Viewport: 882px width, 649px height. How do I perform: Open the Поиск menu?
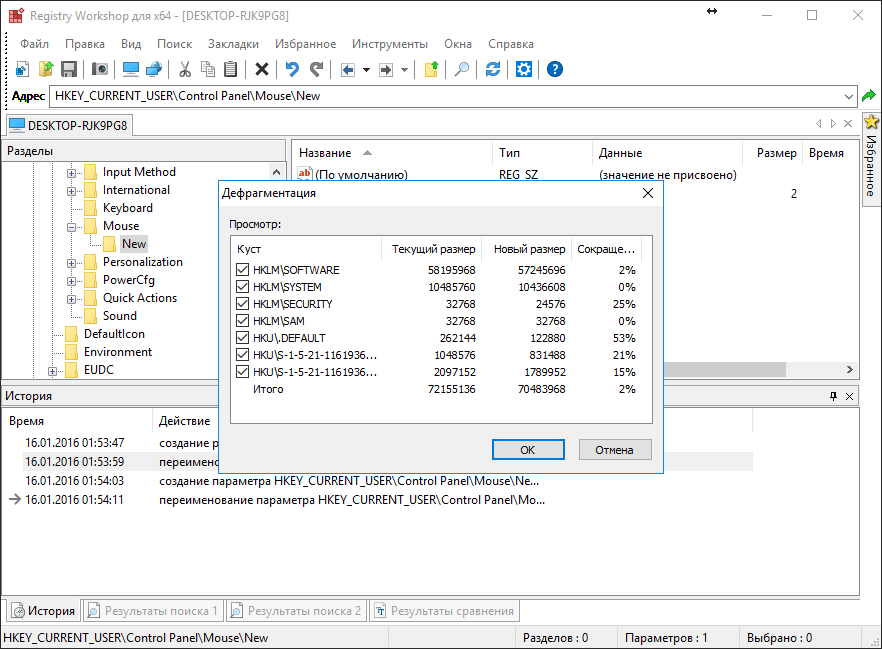point(174,44)
